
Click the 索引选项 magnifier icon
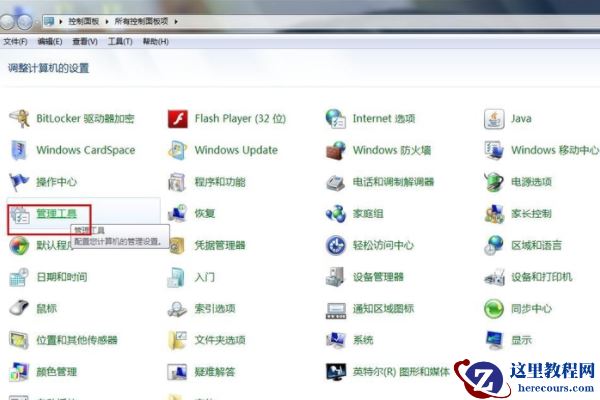[178, 309]
